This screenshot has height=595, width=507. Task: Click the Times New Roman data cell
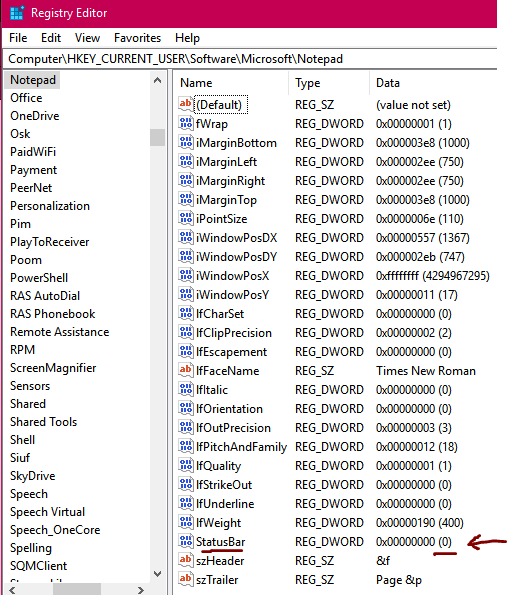[426, 371]
